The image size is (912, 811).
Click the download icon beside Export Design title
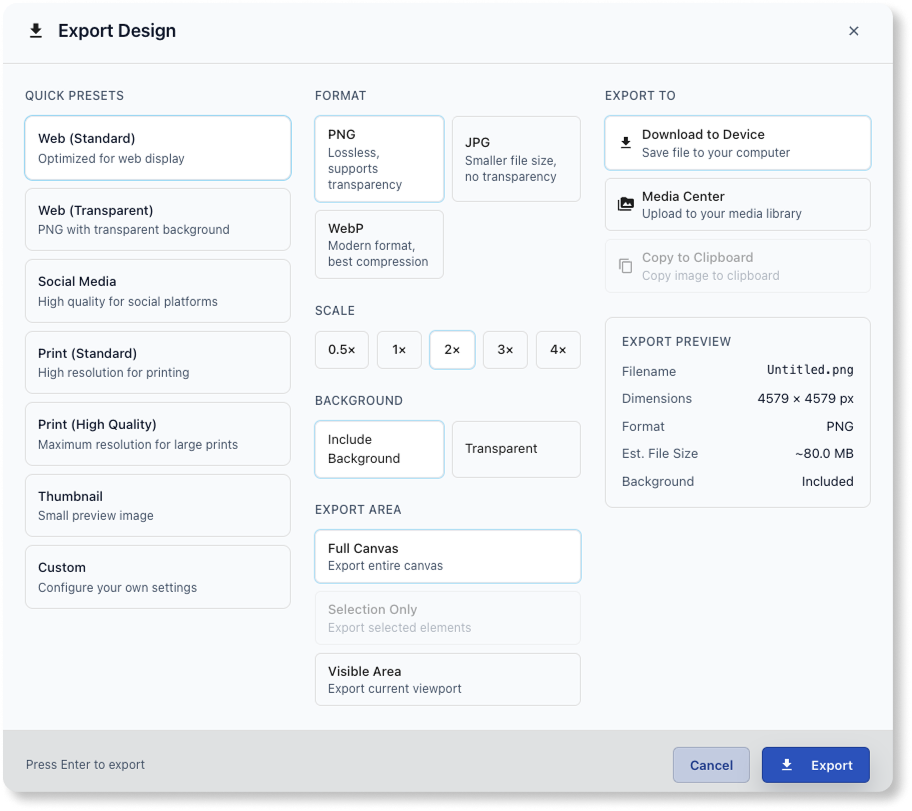37,31
